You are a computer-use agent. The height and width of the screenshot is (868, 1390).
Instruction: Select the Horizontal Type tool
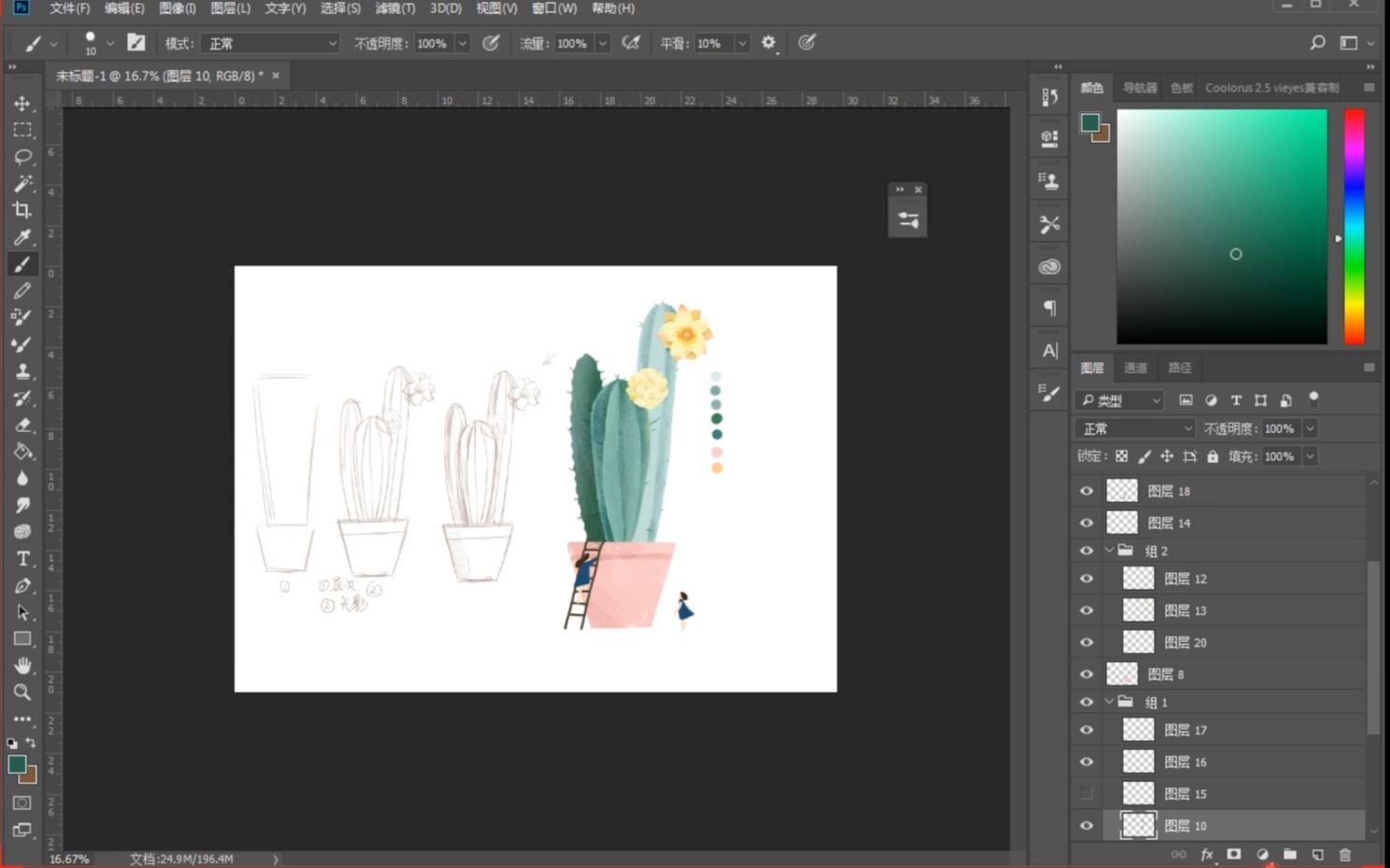pos(22,559)
